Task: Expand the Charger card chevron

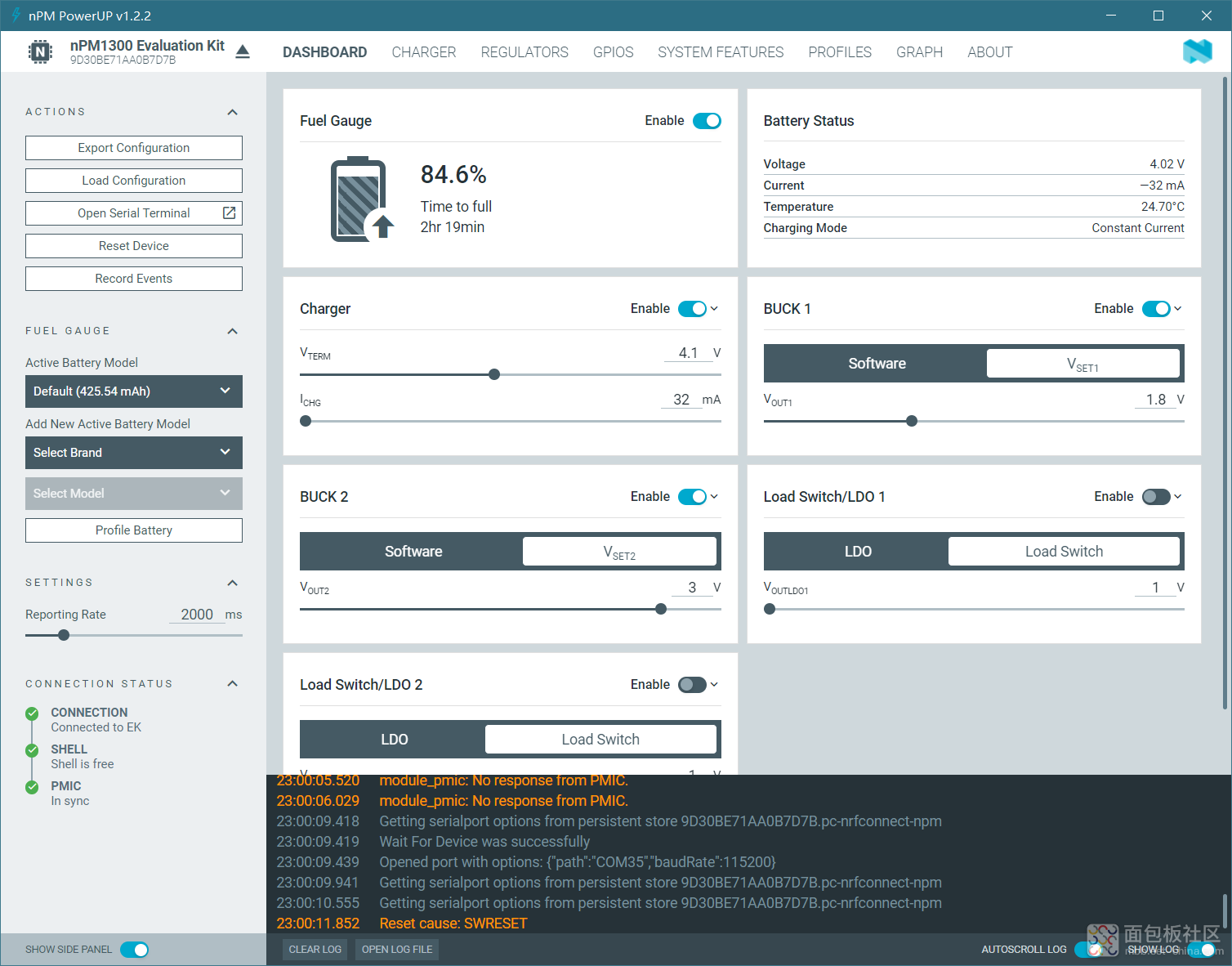Action: click(714, 309)
